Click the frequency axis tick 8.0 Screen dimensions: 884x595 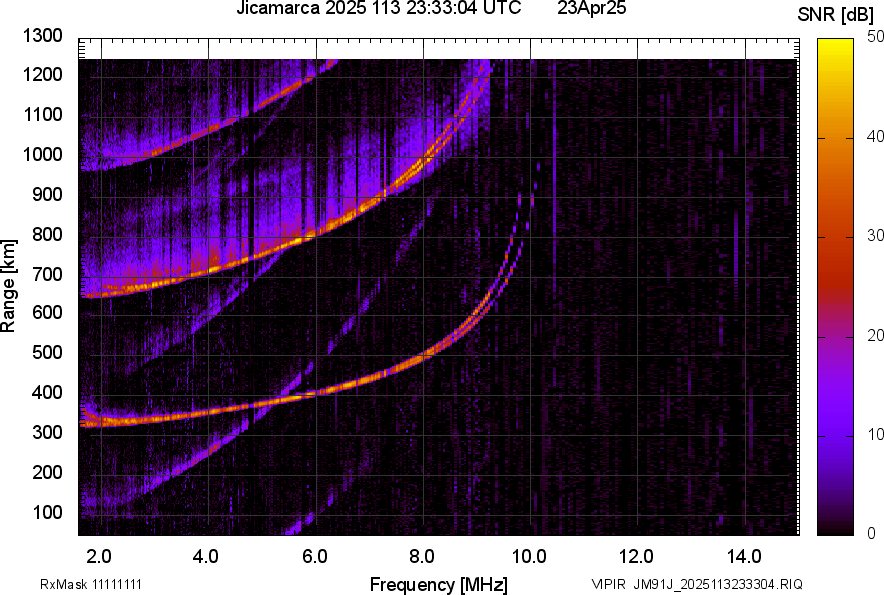click(x=422, y=556)
